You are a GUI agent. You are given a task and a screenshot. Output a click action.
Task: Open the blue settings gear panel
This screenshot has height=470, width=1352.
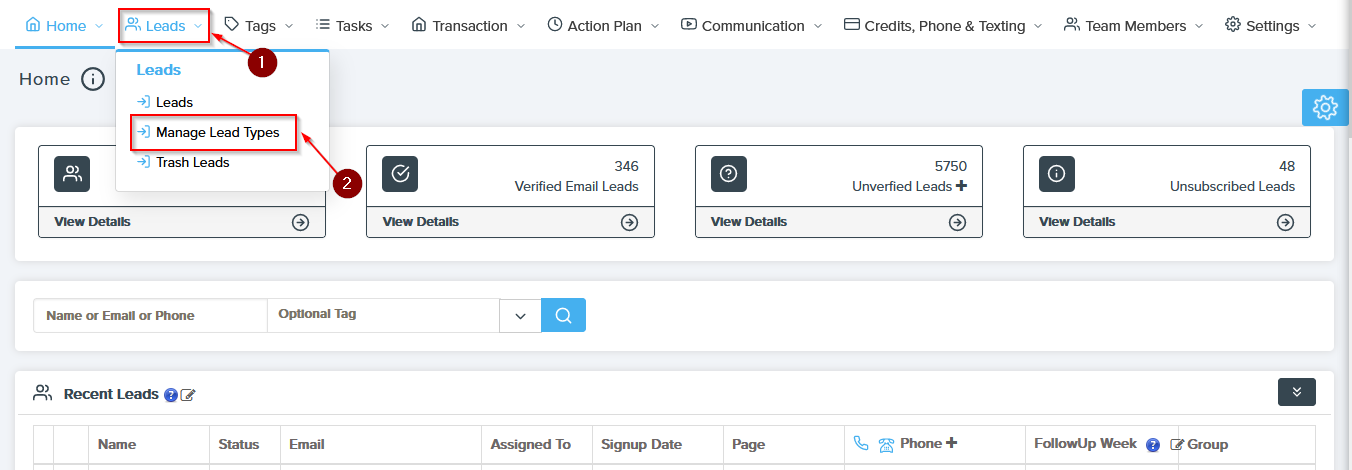tap(1325, 107)
